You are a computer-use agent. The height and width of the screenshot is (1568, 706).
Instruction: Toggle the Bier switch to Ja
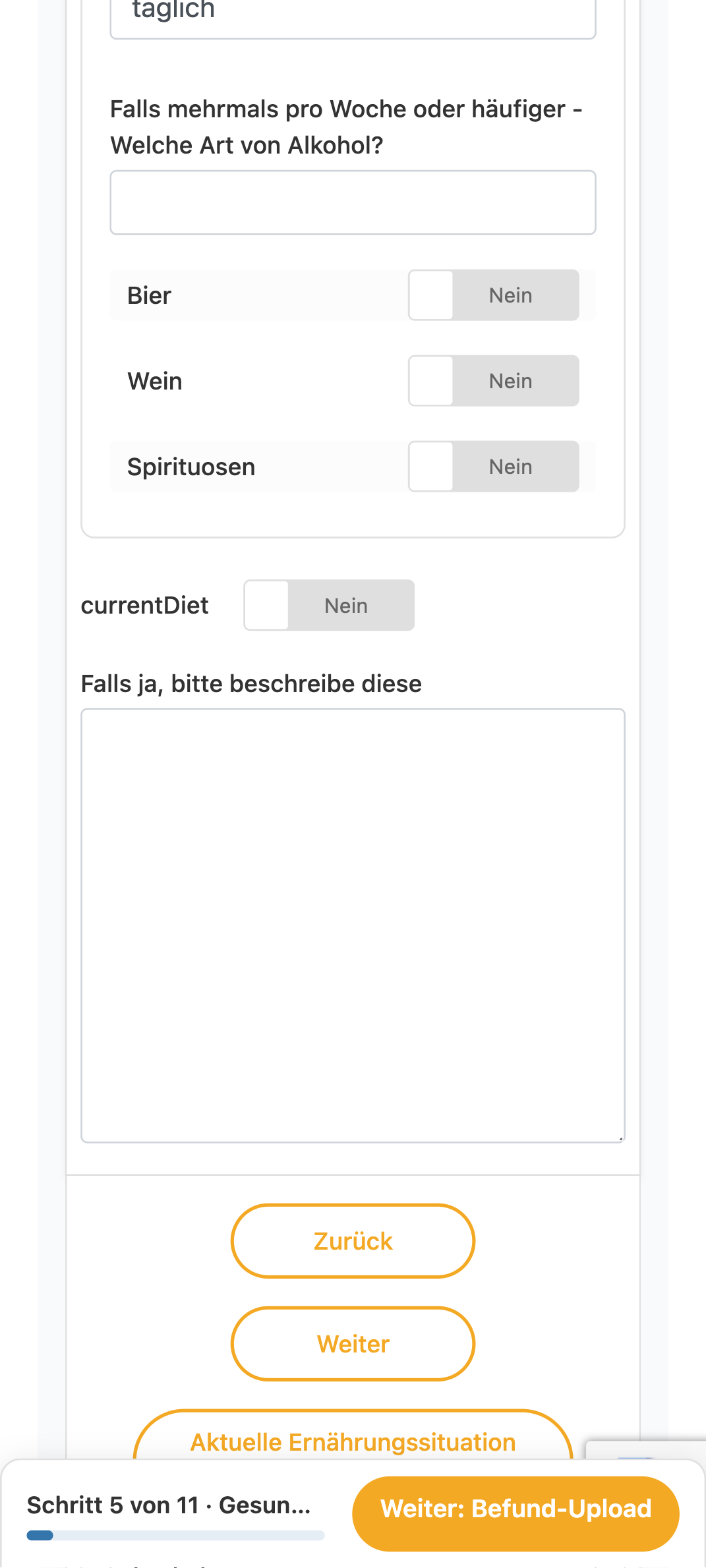click(494, 295)
